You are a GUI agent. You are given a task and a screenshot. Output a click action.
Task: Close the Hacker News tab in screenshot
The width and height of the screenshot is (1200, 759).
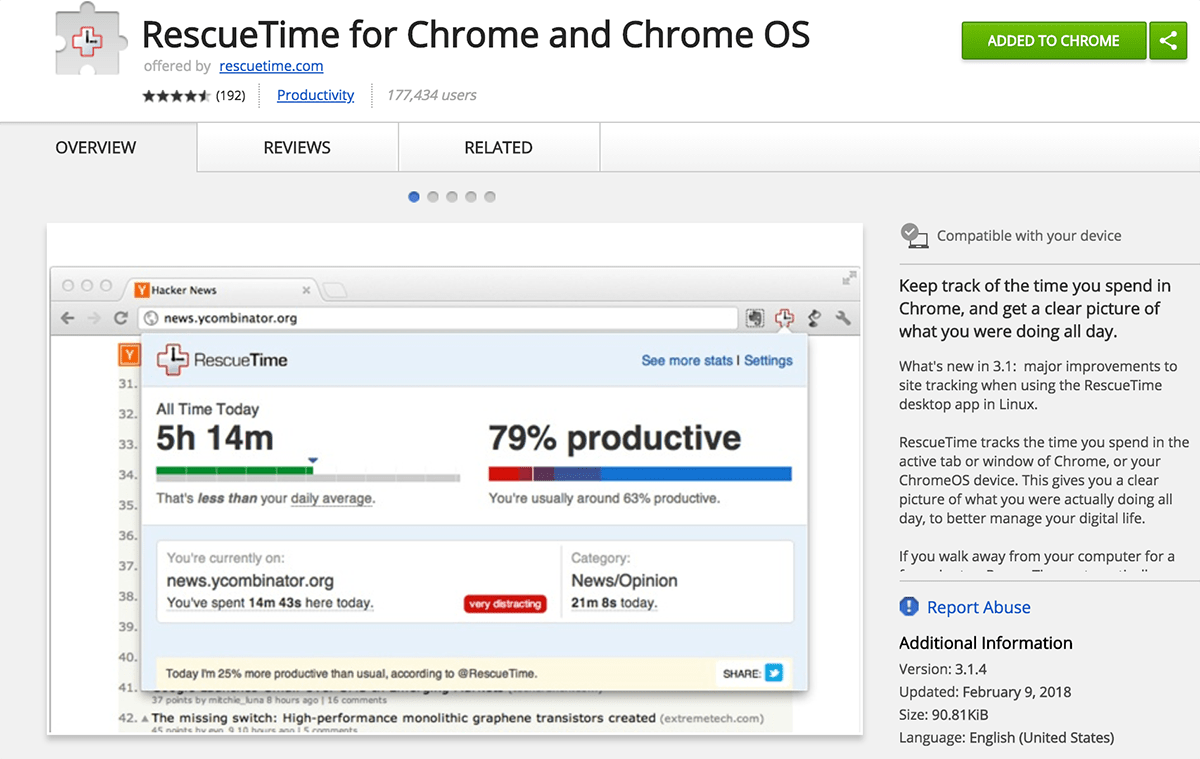pos(307,291)
